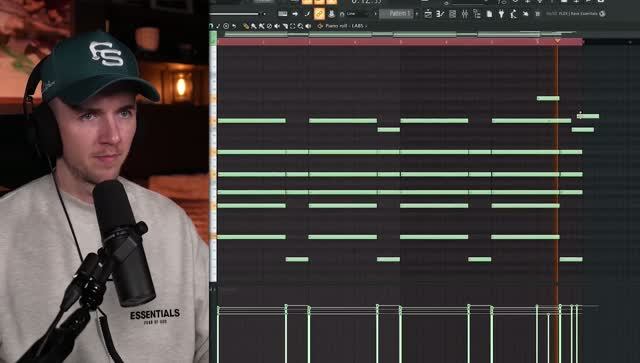Select the Paint brush tool
640x363 pixels.
253,26
